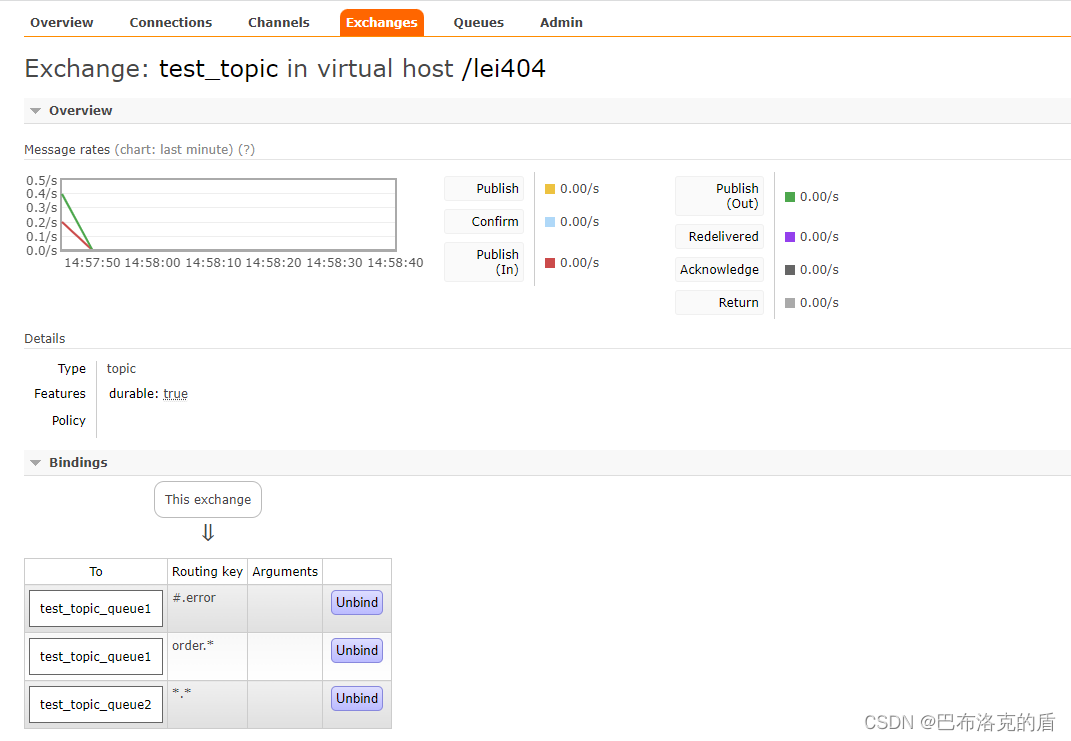Collapse the Bindings section

click(x=36, y=462)
